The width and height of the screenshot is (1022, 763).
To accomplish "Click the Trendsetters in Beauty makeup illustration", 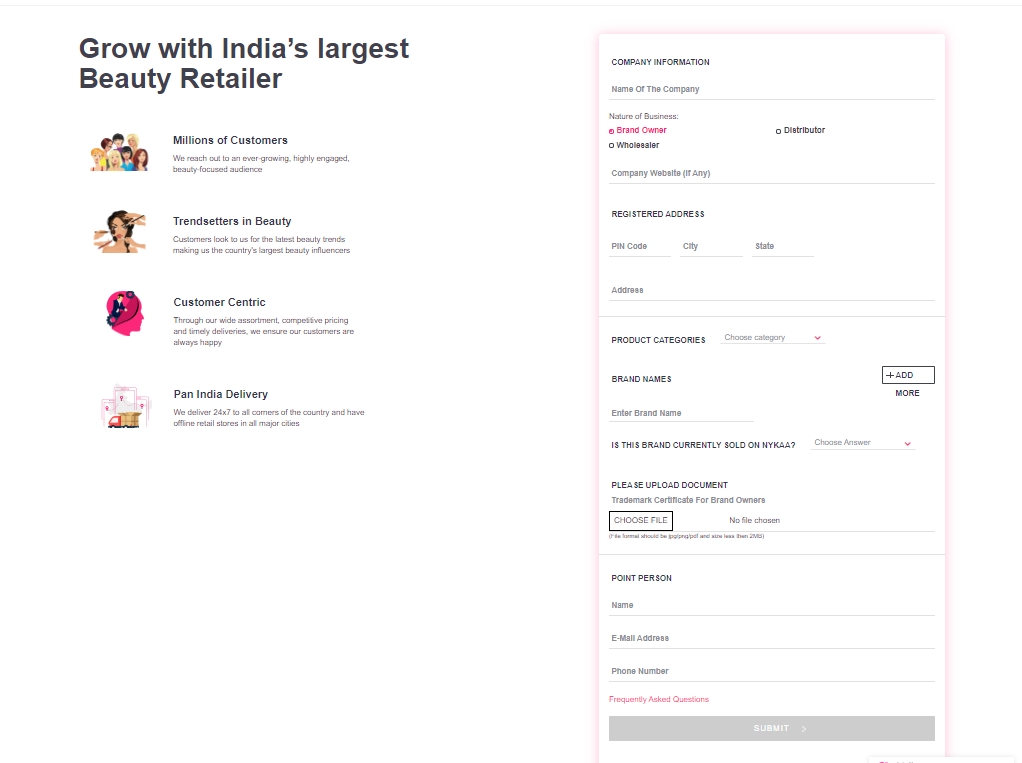I will 121,232.
